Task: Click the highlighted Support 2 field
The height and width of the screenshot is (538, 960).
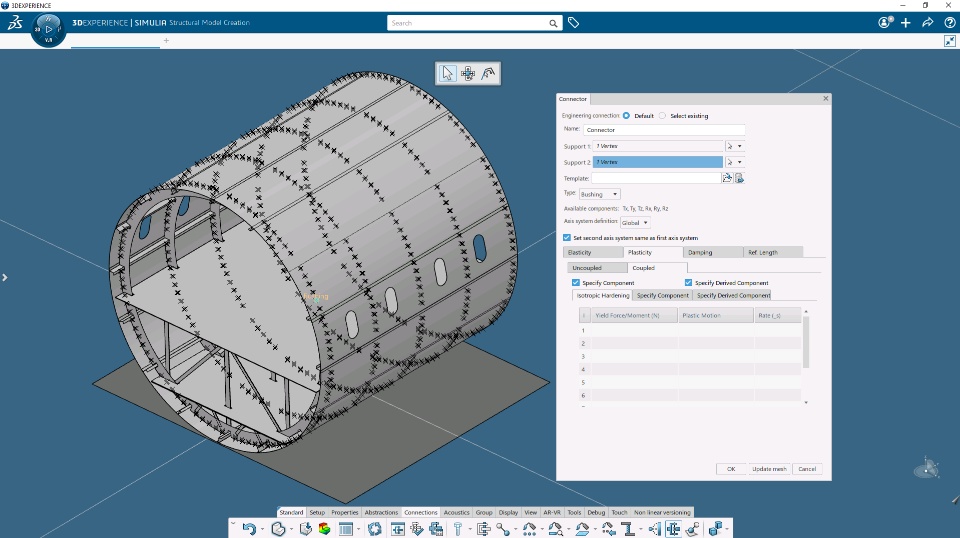Action: (x=658, y=162)
